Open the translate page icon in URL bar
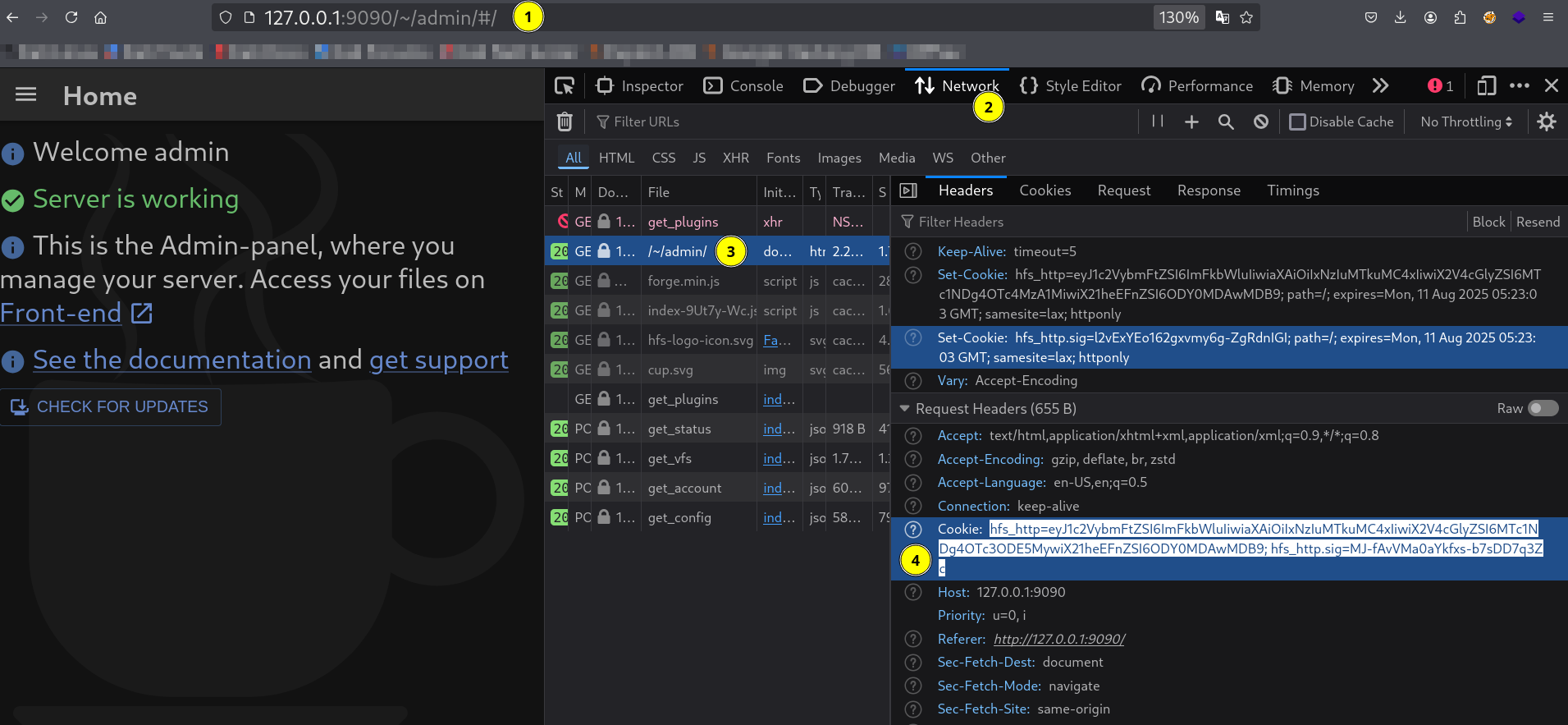This screenshot has height=725, width=1568. [1222, 17]
